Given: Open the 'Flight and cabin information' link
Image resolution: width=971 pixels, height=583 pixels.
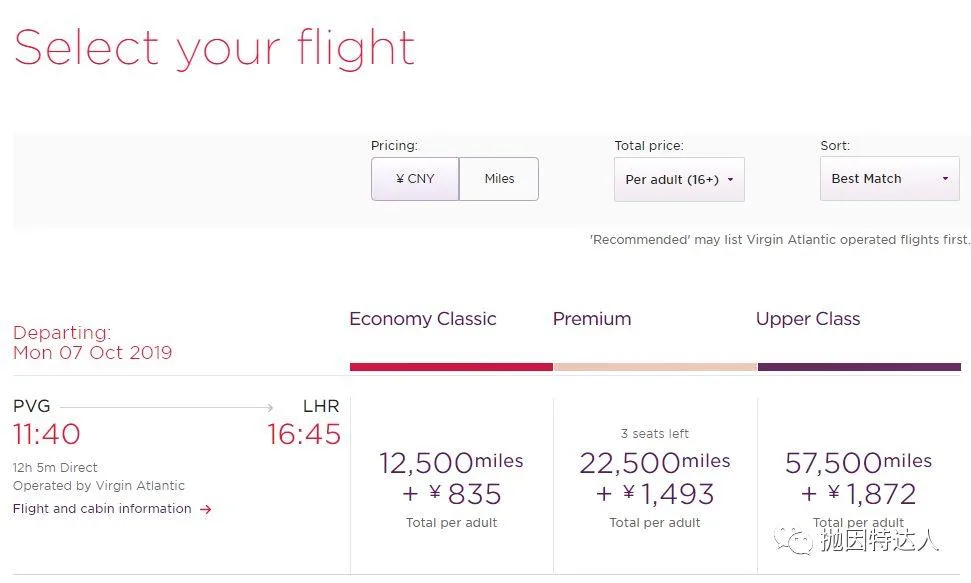Looking at the screenshot, I should point(103,508).
